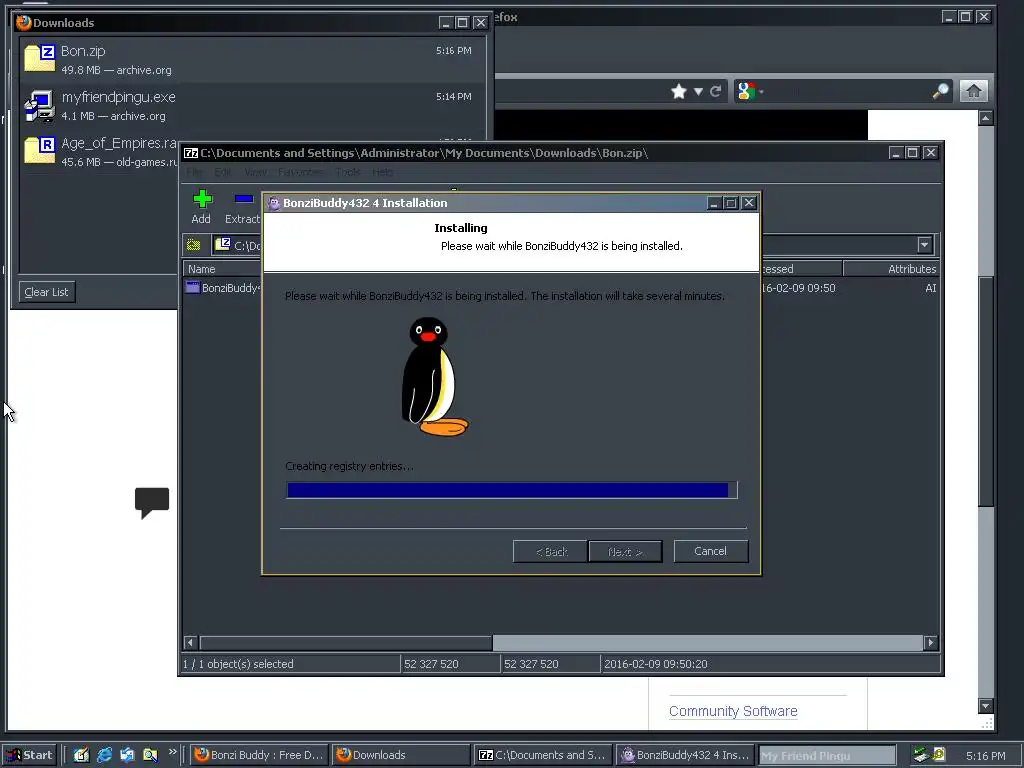
Task: Click the Firefox page scroll up arrow
Action: (x=986, y=118)
